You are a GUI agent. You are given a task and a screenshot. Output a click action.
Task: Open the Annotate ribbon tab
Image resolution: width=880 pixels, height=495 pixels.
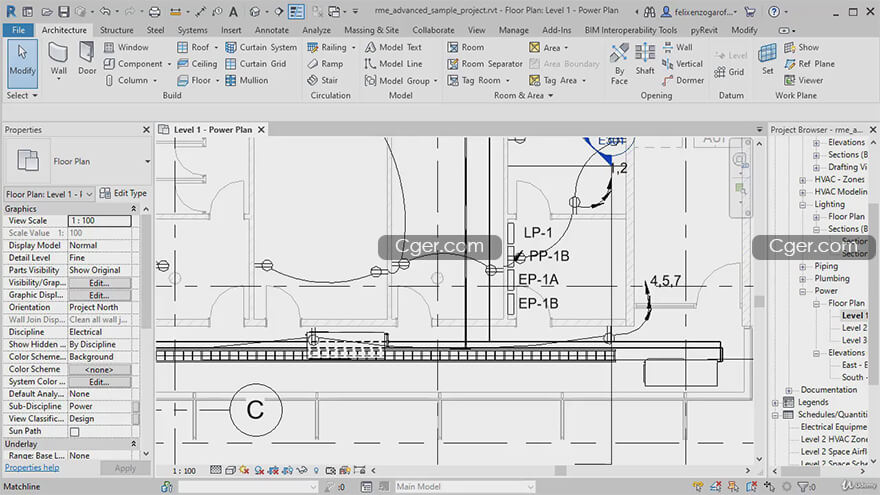272,30
